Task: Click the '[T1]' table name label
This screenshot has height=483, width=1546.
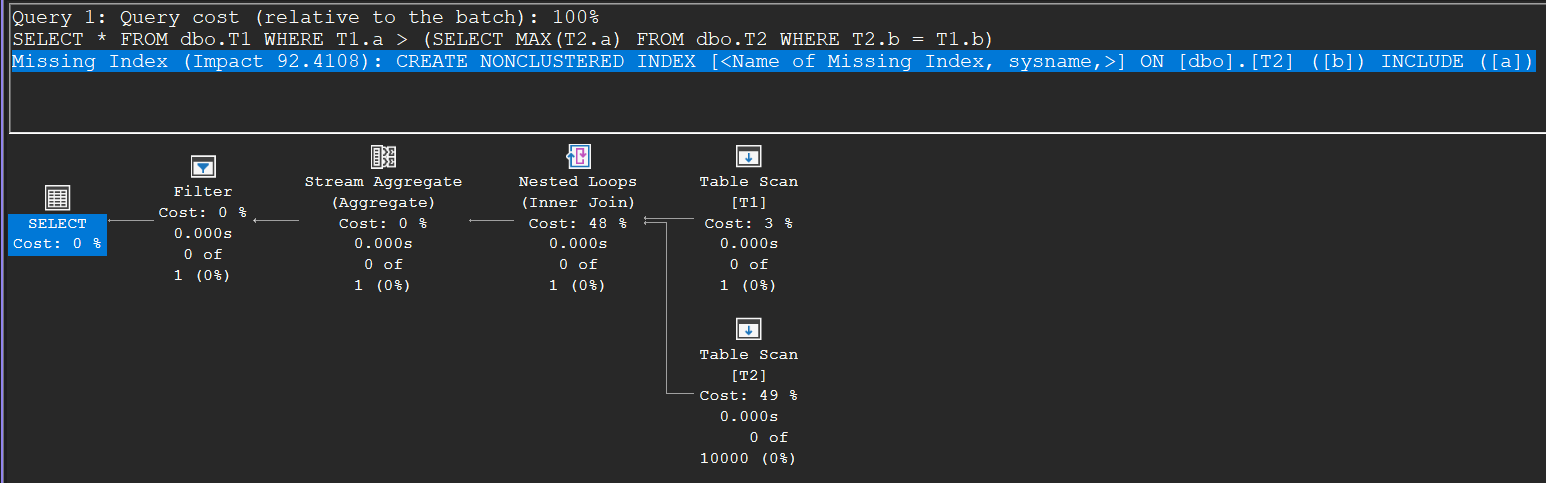Action: coord(749,202)
